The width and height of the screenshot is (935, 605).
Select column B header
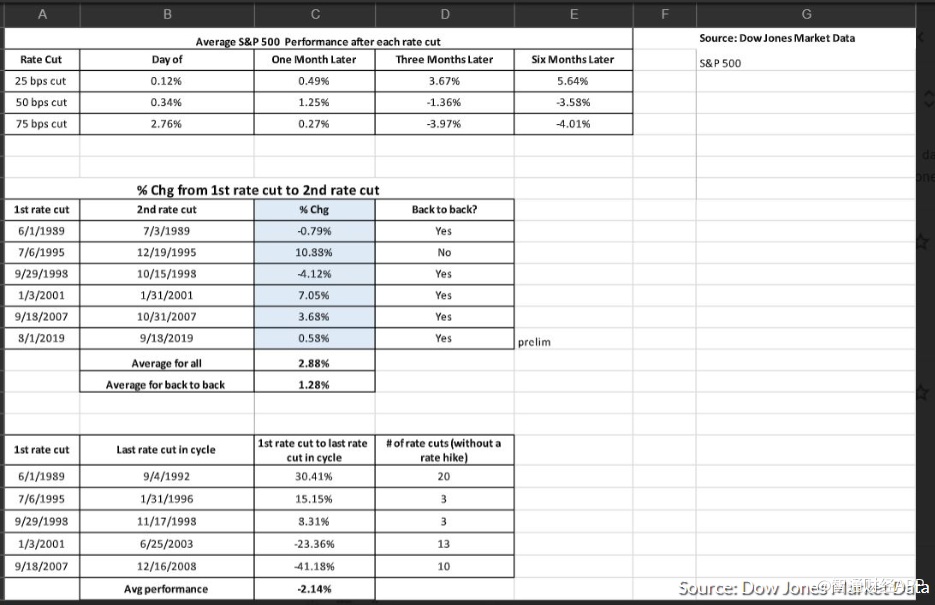click(166, 14)
